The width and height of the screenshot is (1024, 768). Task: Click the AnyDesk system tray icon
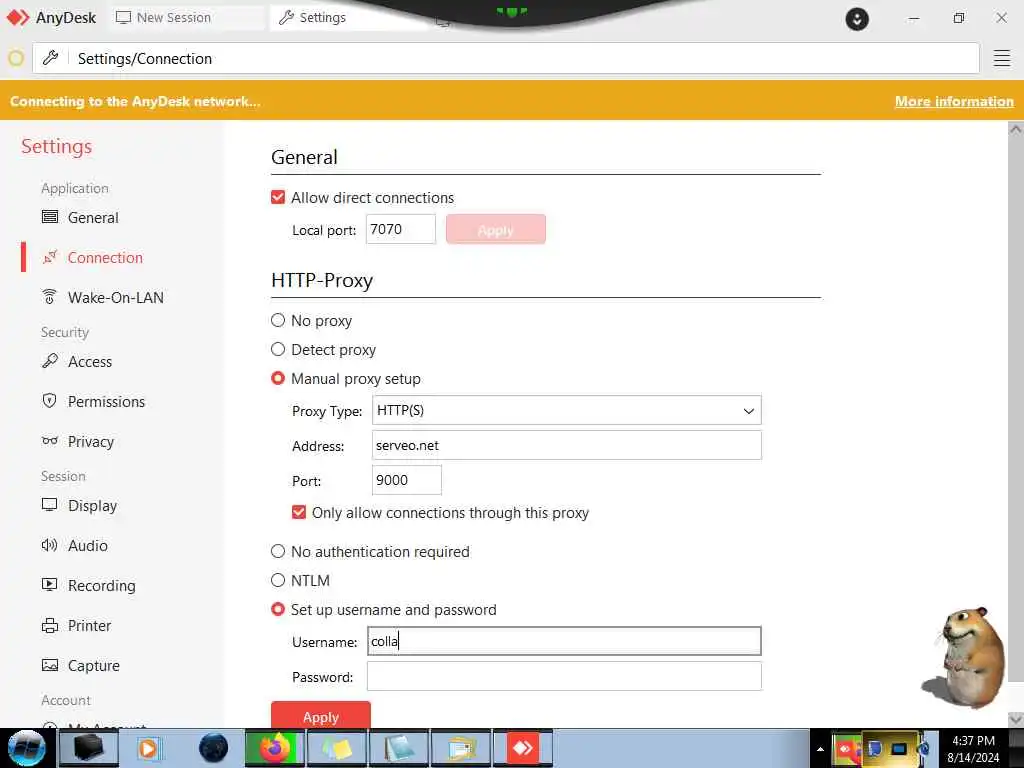coord(846,748)
